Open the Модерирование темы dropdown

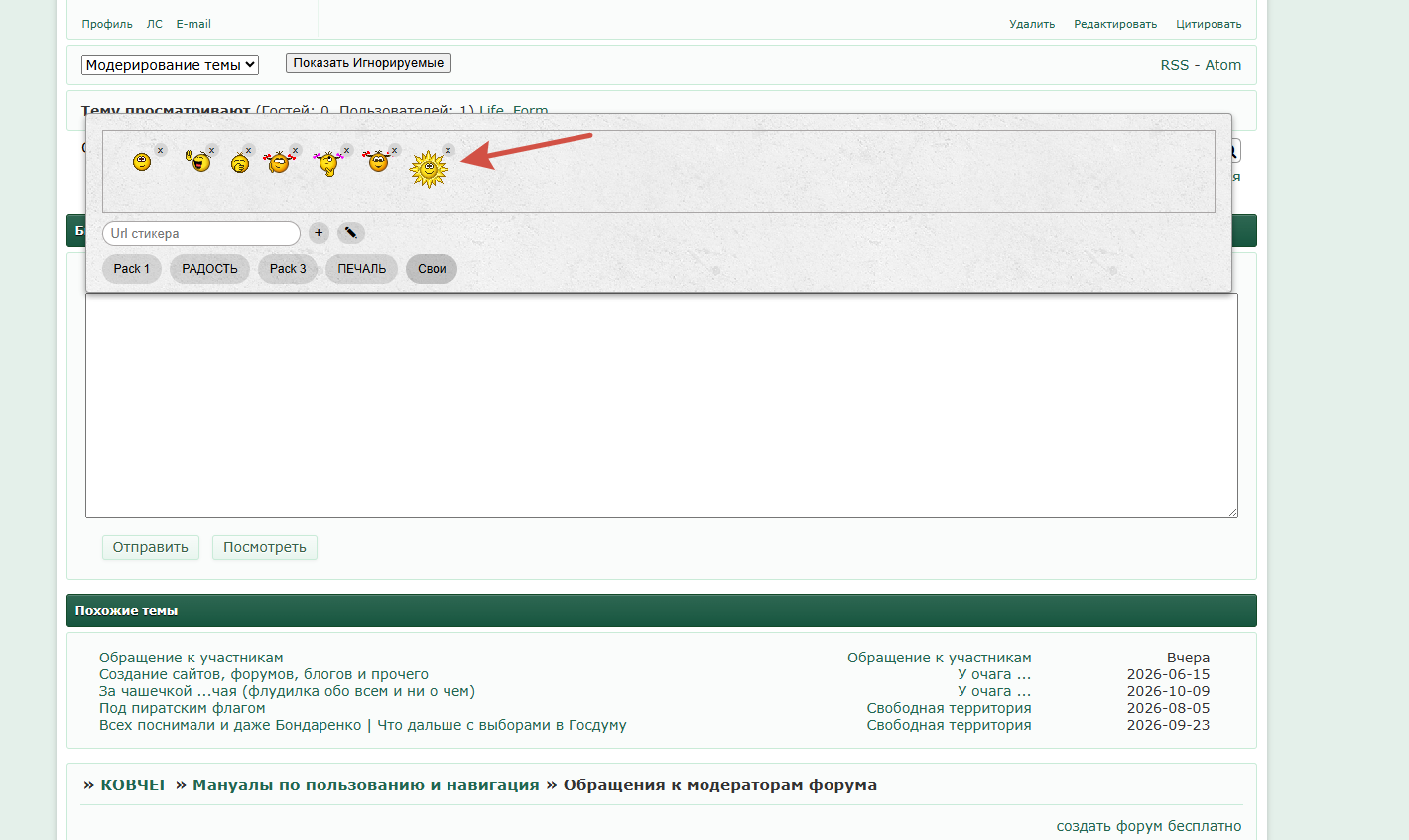tap(170, 65)
